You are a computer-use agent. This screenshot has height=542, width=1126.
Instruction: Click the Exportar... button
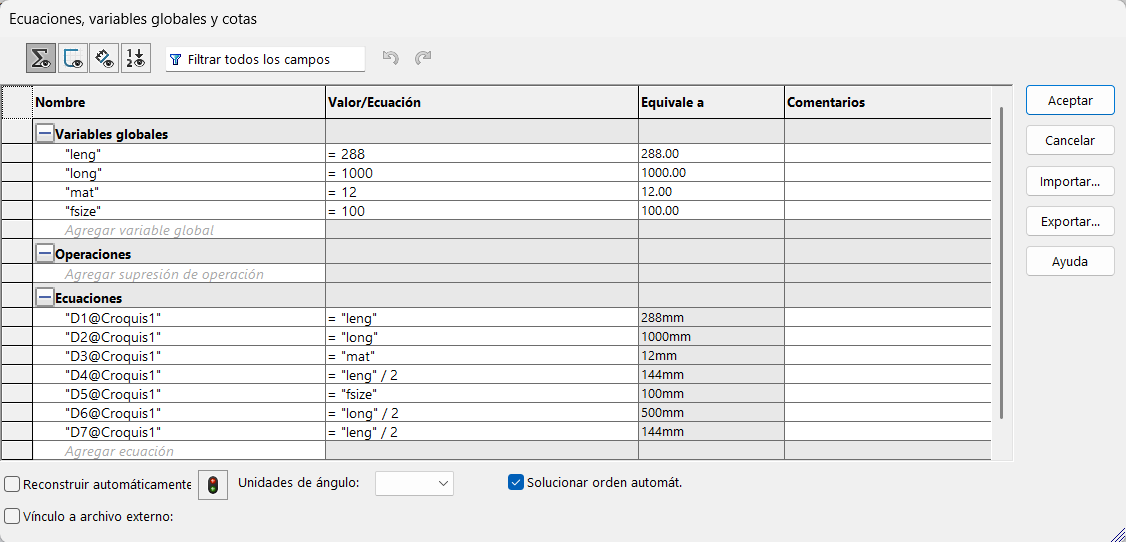(x=1070, y=222)
